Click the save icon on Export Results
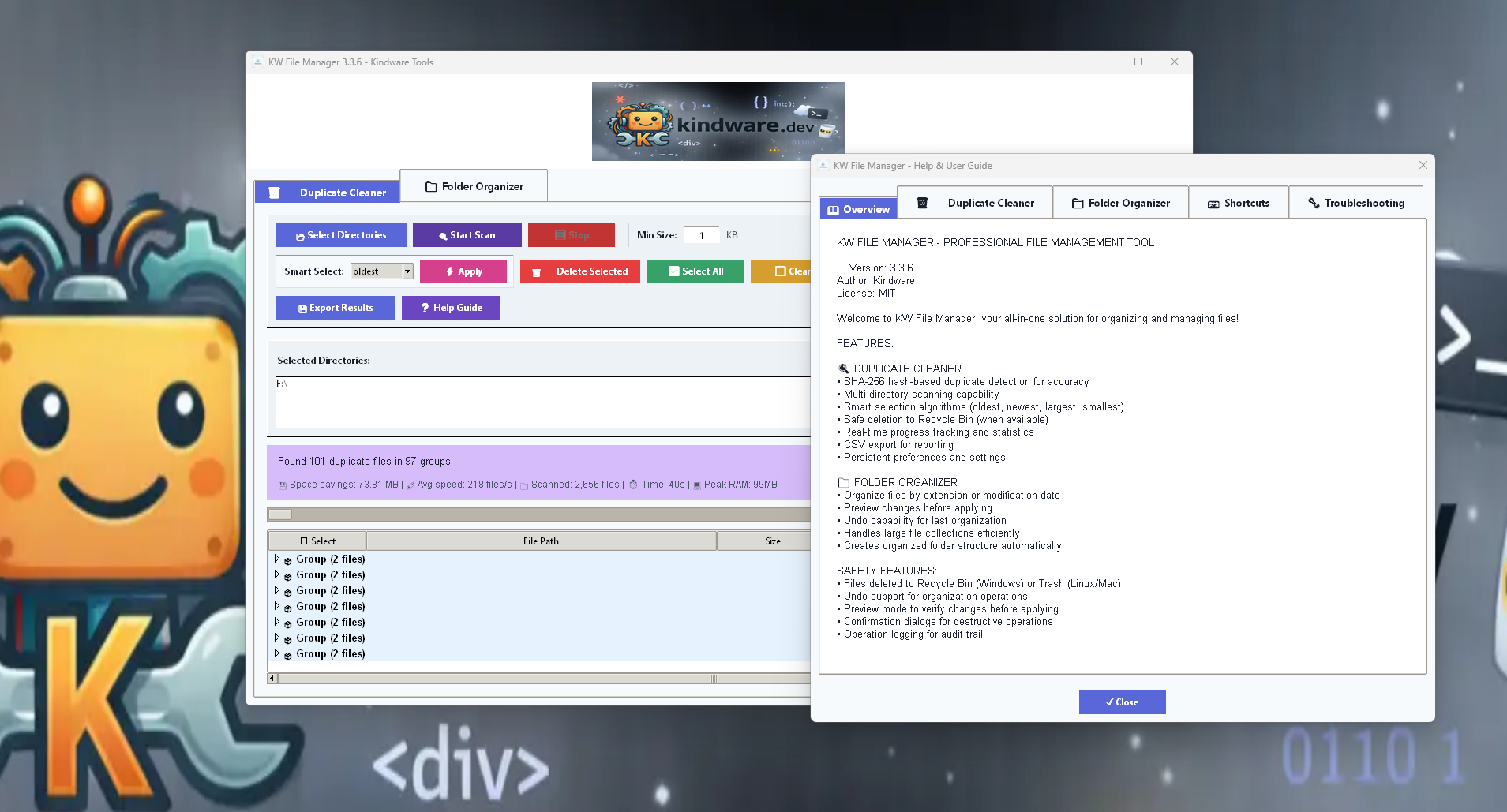 302,309
